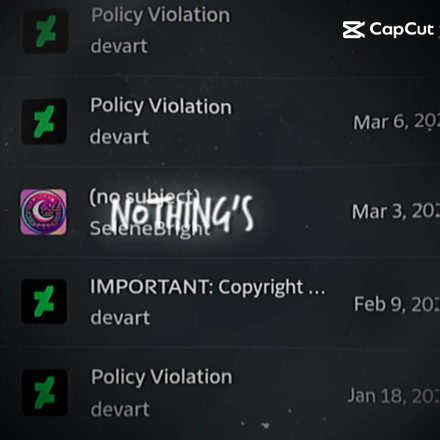Viewport: 440px width, 440px height.
Task: Click the devart sender in the Mar 6 row
Action: pyautogui.click(x=119, y=137)
